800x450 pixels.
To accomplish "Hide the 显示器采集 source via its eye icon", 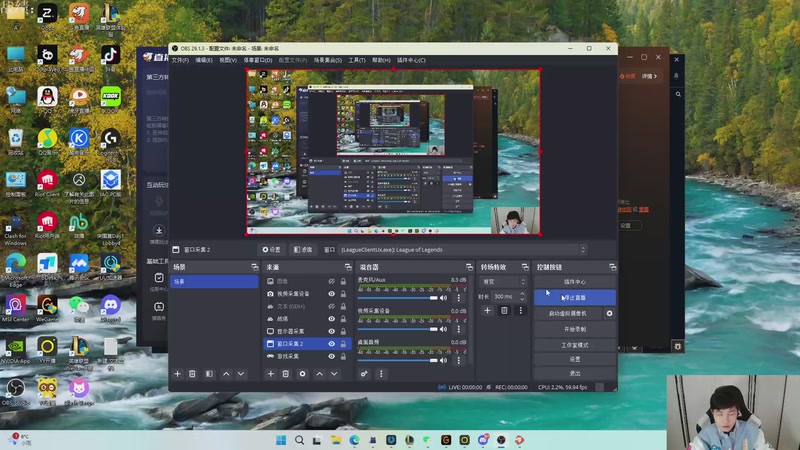I will click(x=332, y=332).
